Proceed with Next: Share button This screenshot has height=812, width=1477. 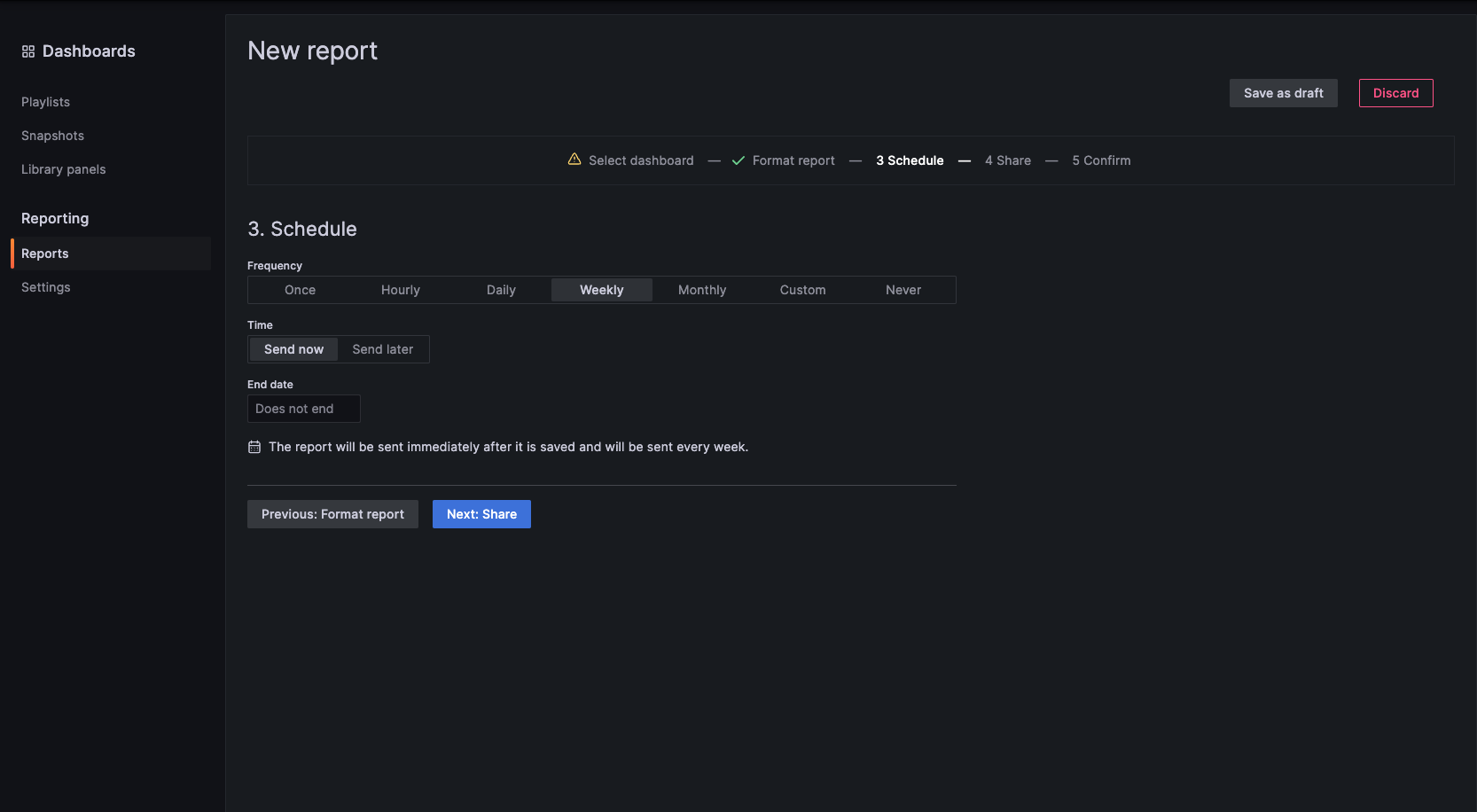tap(481, 514)
